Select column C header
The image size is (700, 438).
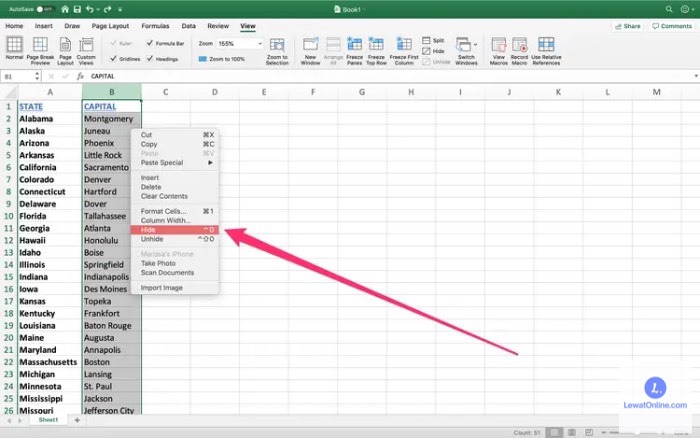pos(166,92)
